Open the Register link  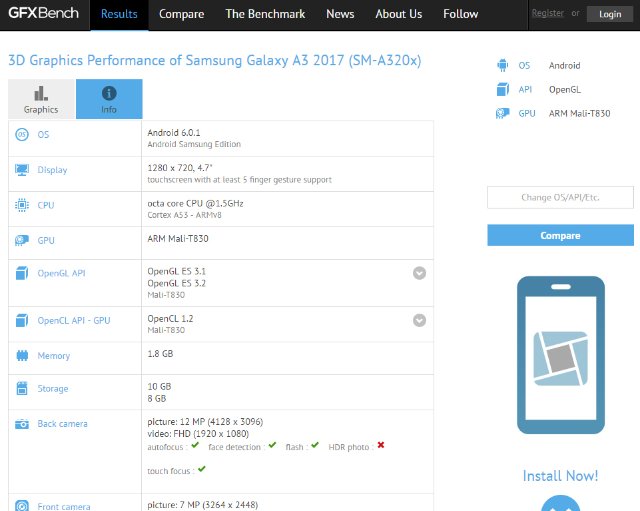pyautogui.click(x=547, y=13)
